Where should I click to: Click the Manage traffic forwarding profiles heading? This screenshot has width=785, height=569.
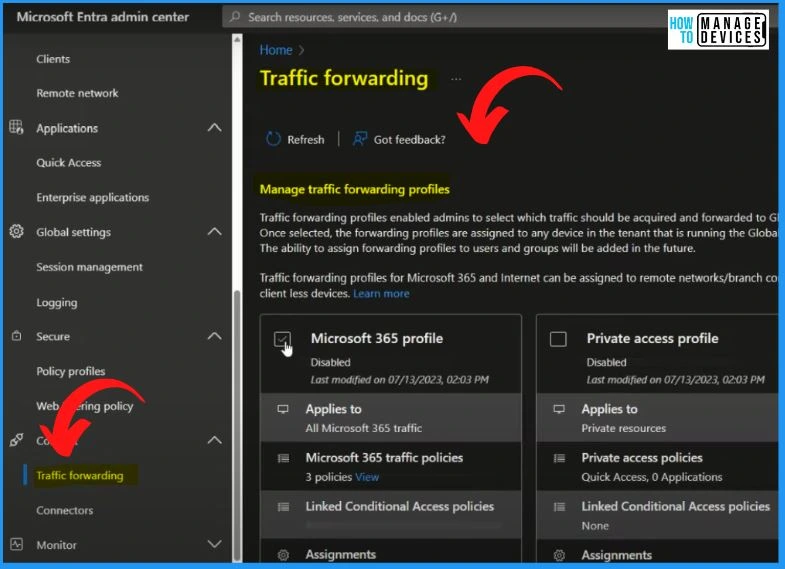click(354, 189)
